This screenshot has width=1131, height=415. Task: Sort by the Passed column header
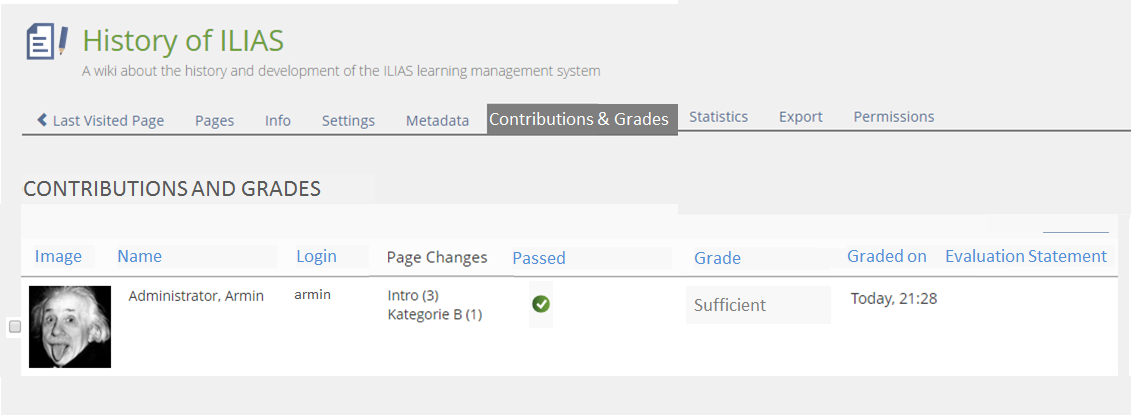point(539,258)
